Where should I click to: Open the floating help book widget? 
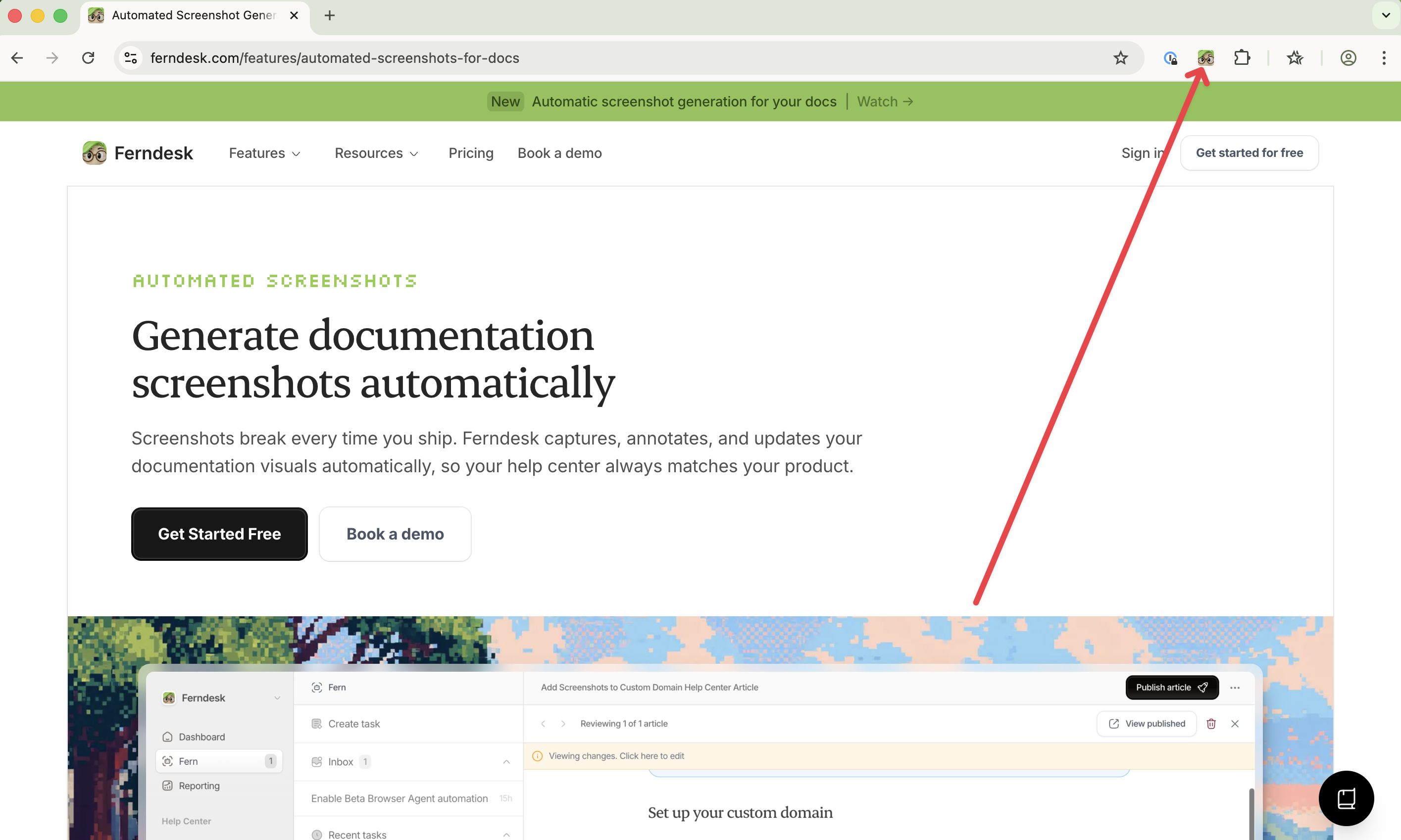coord(1346,798)
